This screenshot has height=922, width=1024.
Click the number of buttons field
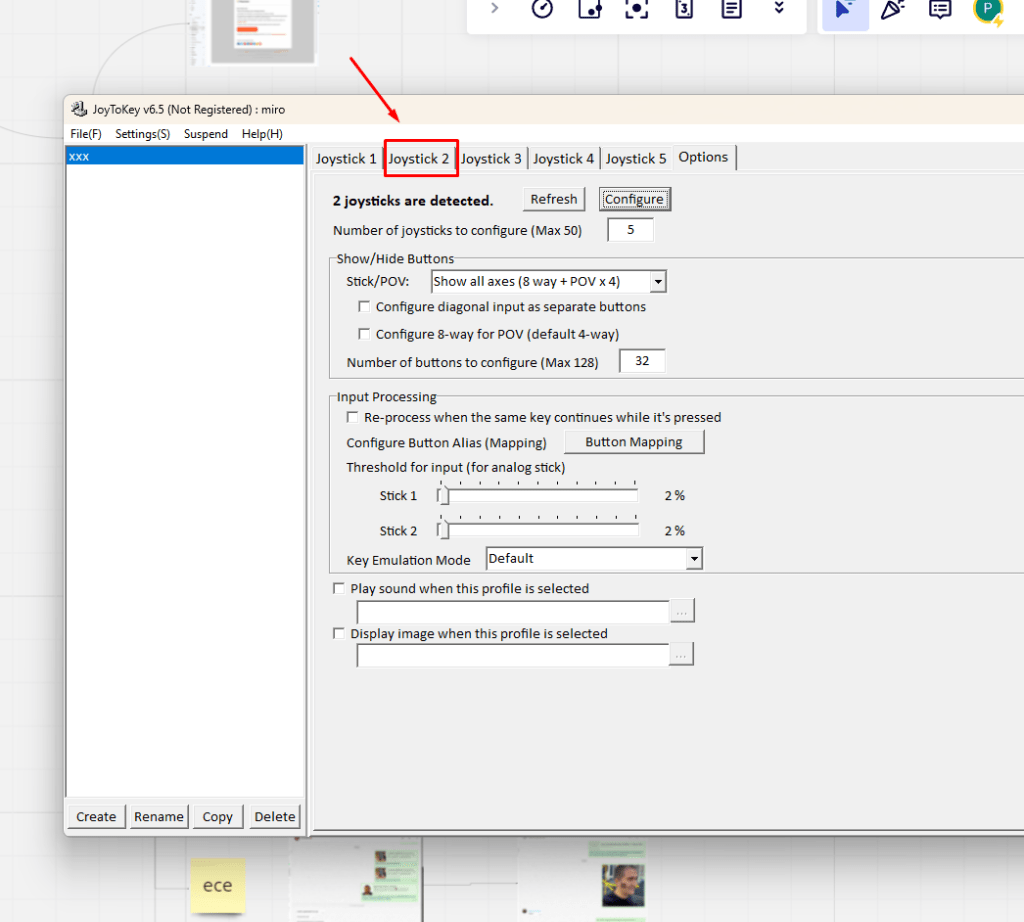tap(642, 361)
